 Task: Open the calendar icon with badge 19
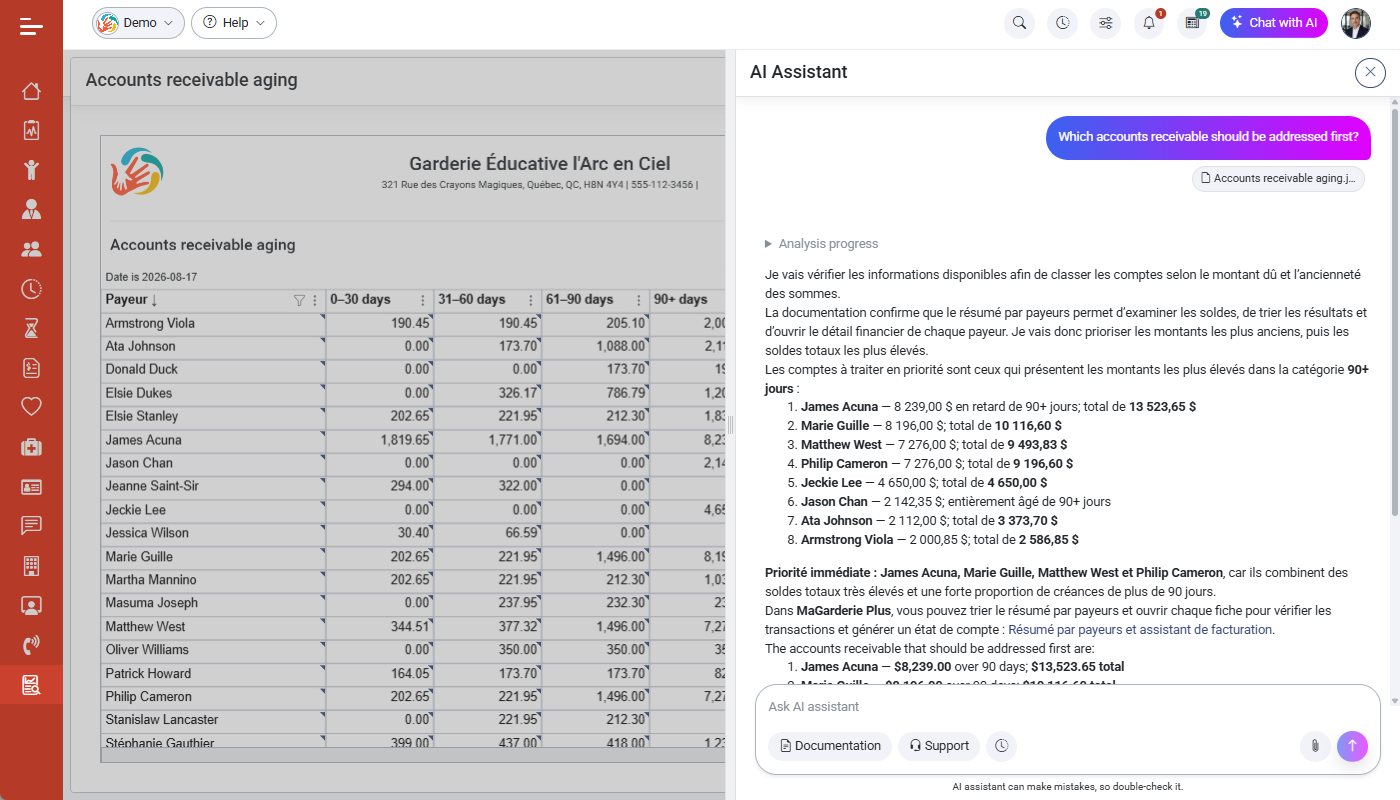point(1192,23)
